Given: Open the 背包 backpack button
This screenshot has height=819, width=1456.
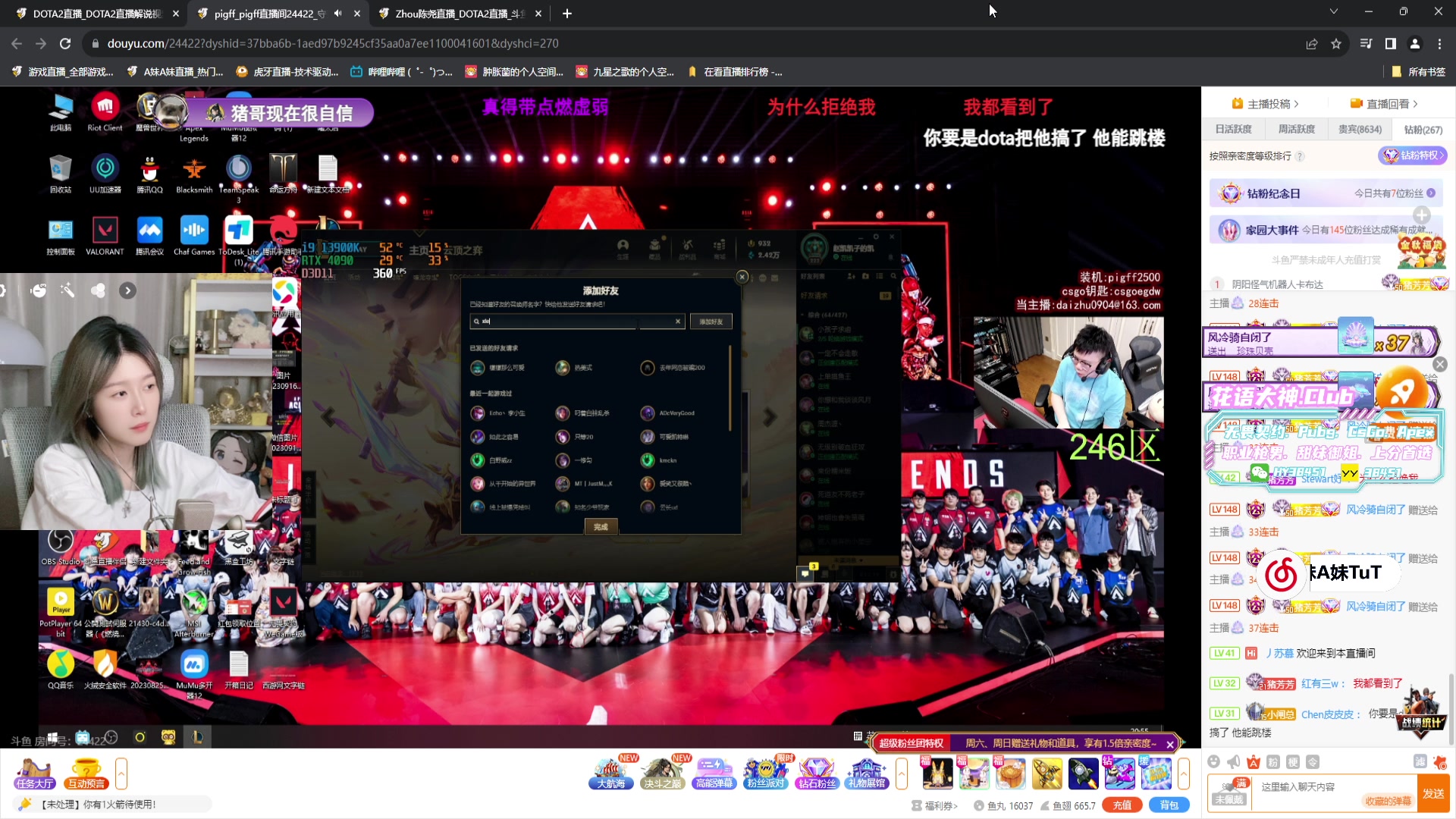Looking at the screenshot, I should point(1169,805).
